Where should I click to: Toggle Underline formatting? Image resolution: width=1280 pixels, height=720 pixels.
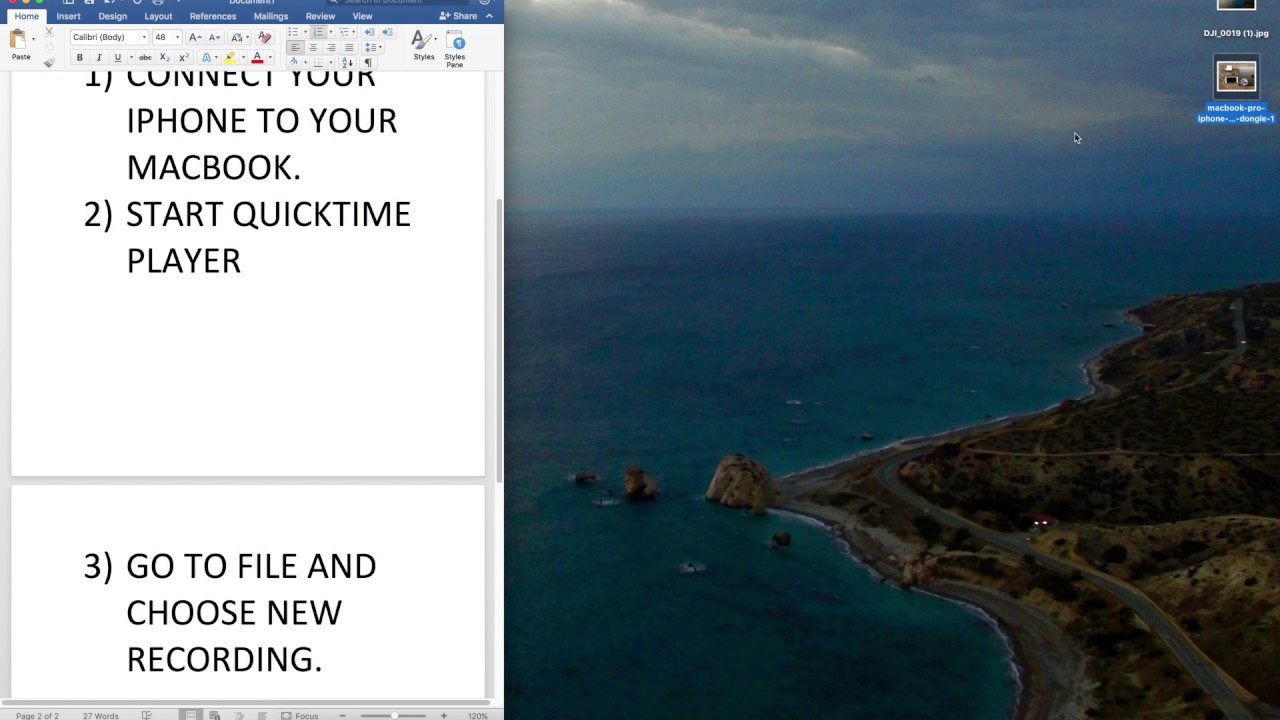coord(117,58)
